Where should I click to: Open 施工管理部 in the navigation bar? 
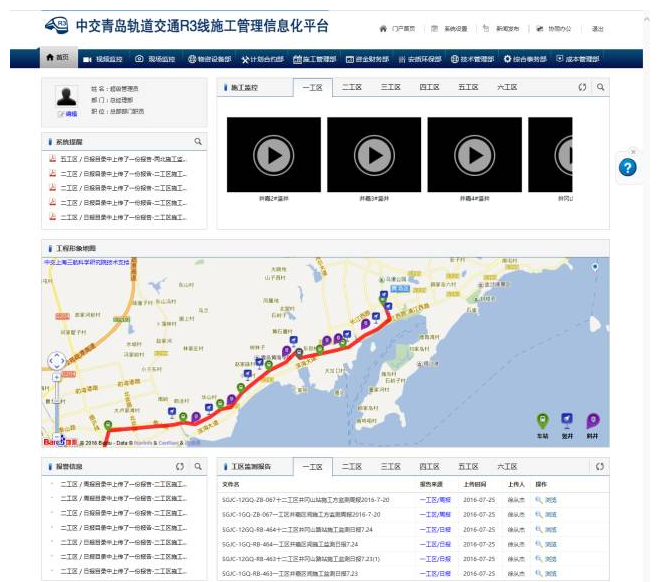pyautogui.click(x=315, y=59)
